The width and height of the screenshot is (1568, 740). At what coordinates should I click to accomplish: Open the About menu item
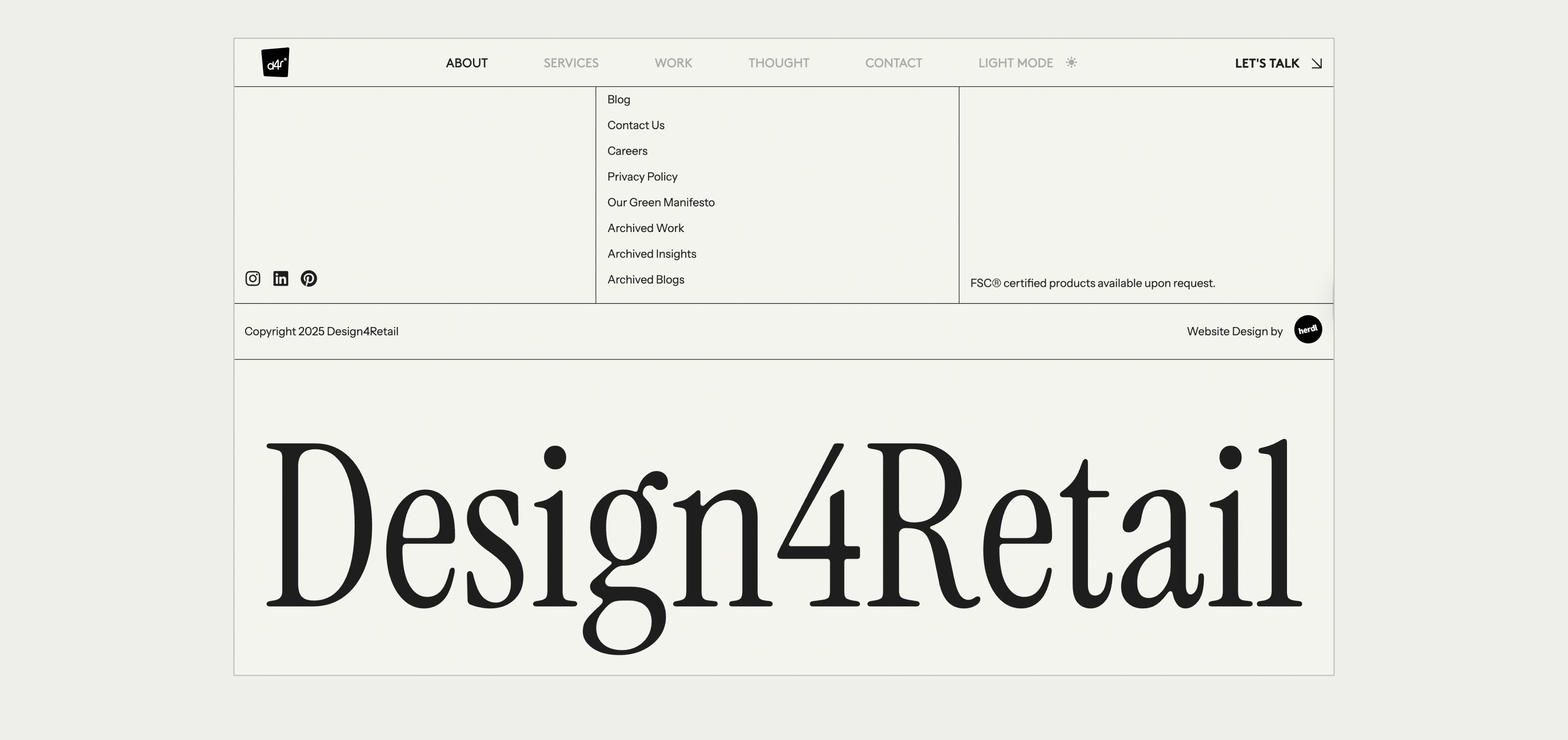click(x=466, y=63)
